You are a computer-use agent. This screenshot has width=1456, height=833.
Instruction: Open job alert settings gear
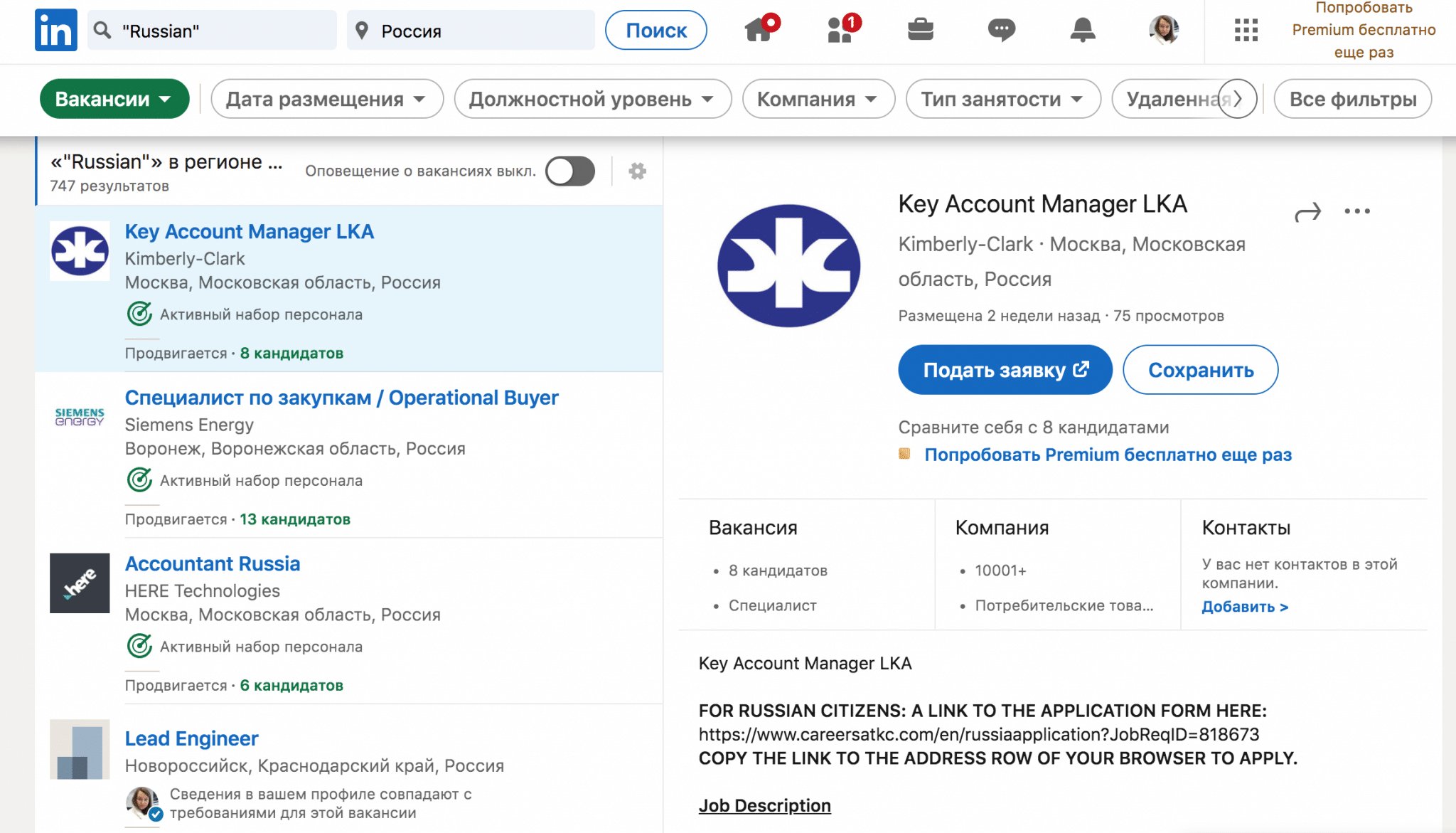[x=638, y=171]
